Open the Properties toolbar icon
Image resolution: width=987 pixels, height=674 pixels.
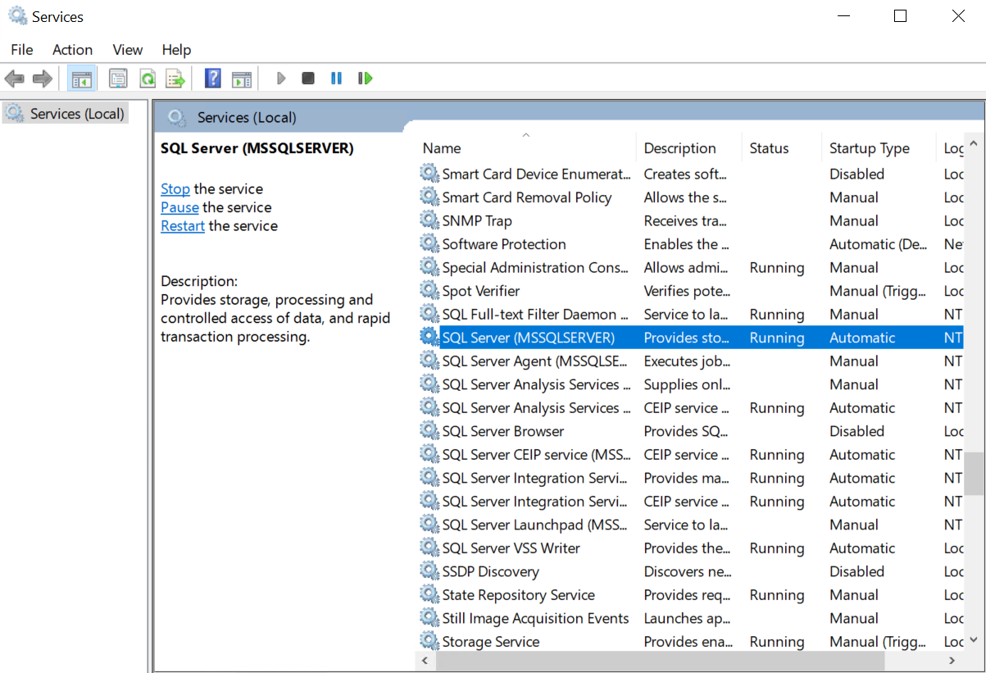[118, 79]
